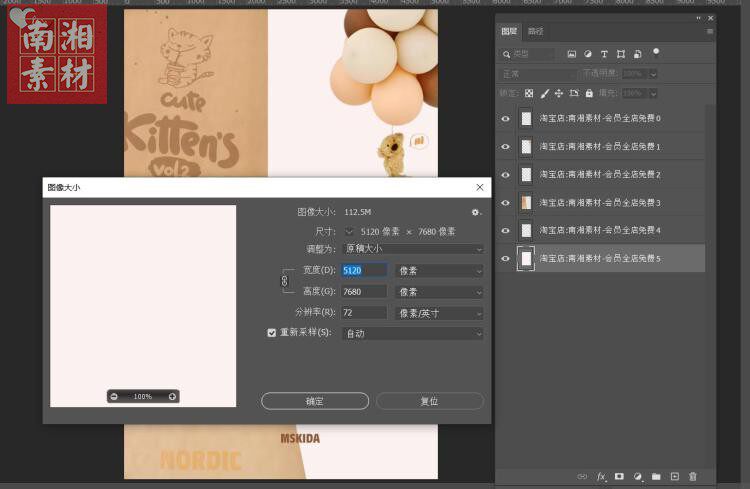Open the layer opacity dropdown arrow
750x489 pixels.
pyautogui.click(x=653, y=74)
